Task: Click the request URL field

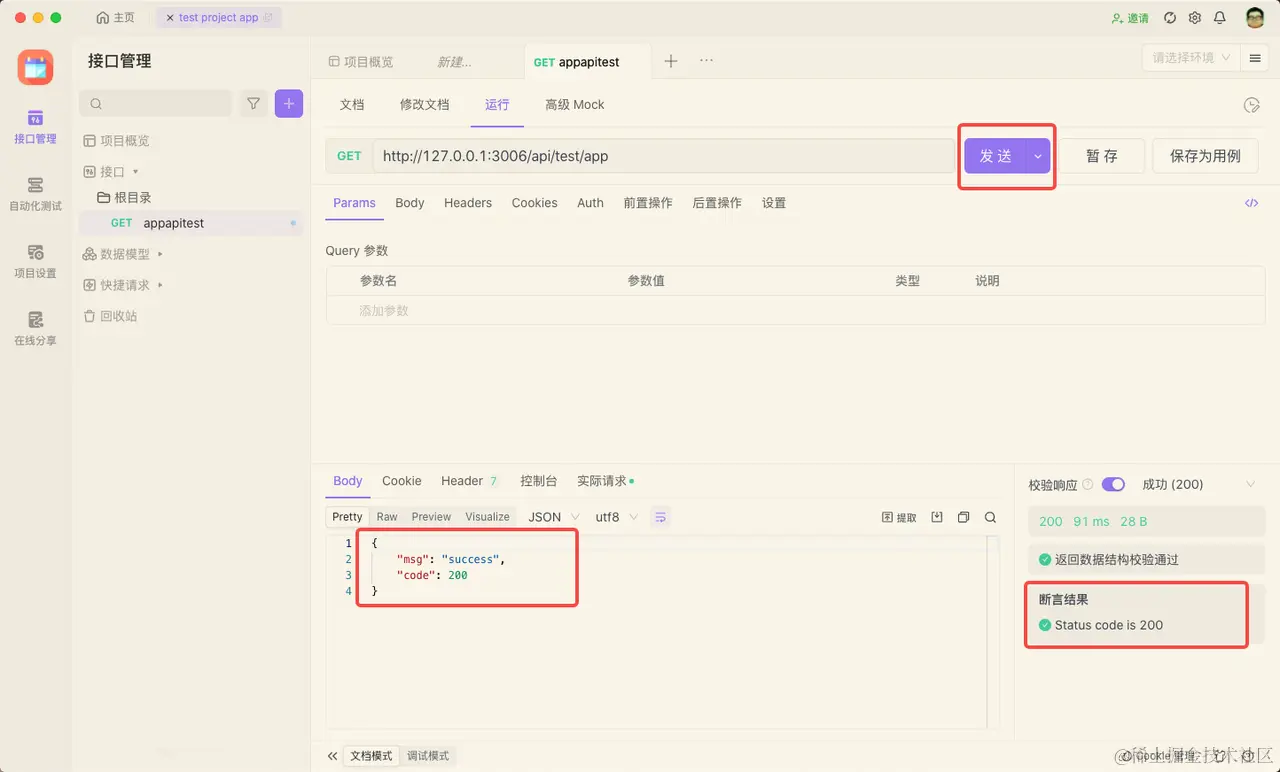Action: click(x=665, y=156)
